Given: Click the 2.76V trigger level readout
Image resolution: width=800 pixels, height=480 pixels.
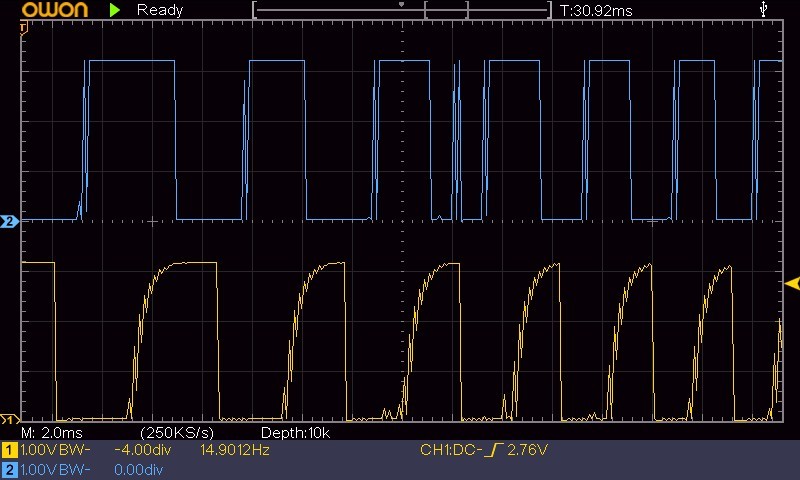Looking at the screenshot, I should click(x=527, y=450).
